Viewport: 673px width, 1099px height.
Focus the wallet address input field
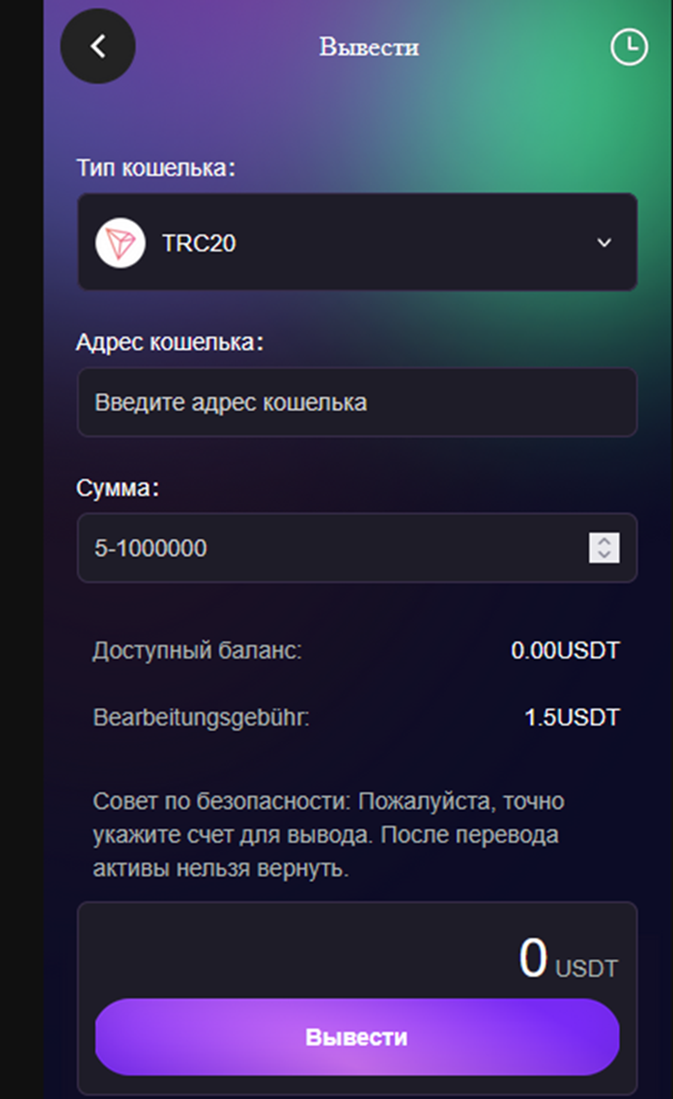coord(357,403)
